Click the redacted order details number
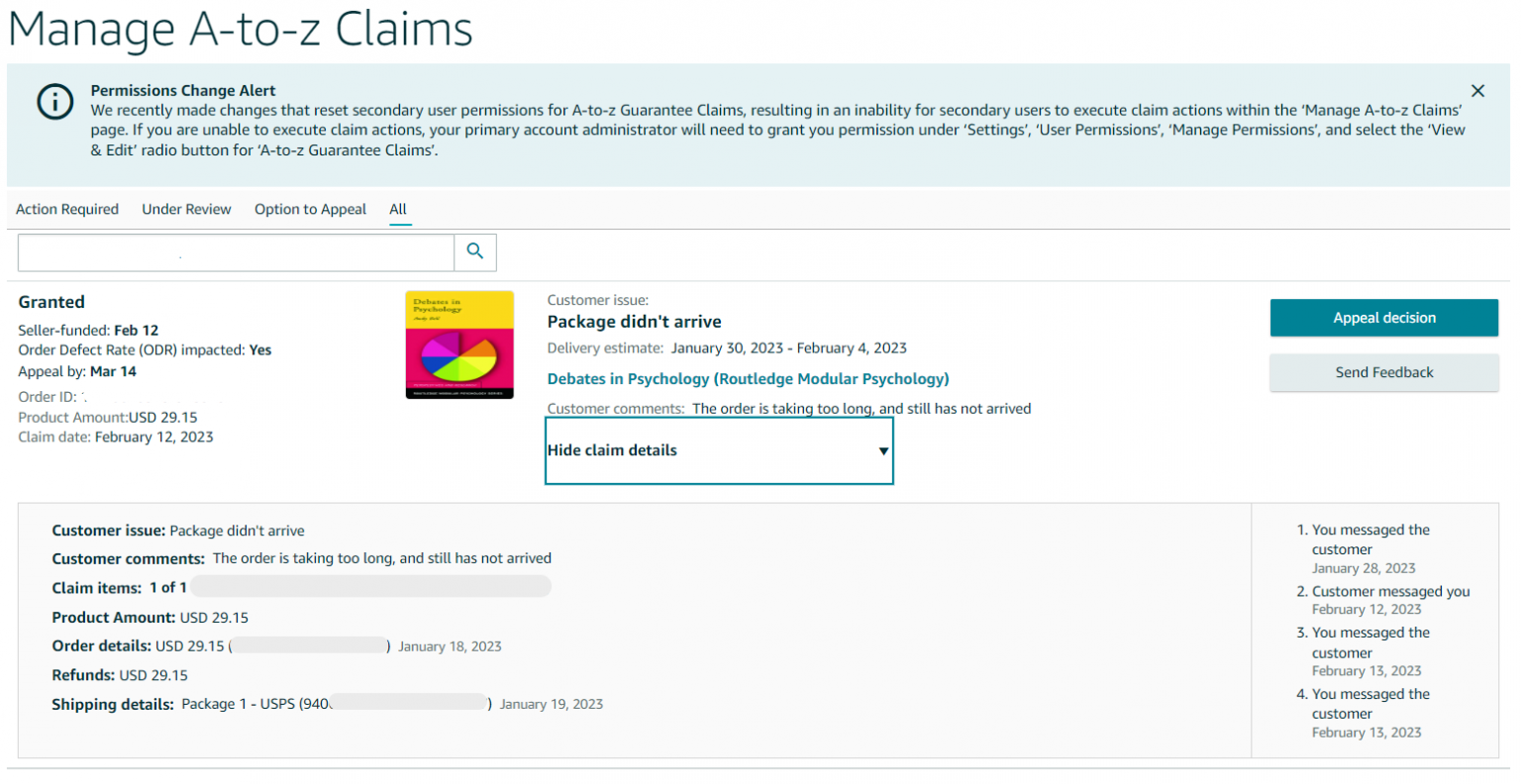Viewport: 1521px width, 784px height. (x=310, y=646)
